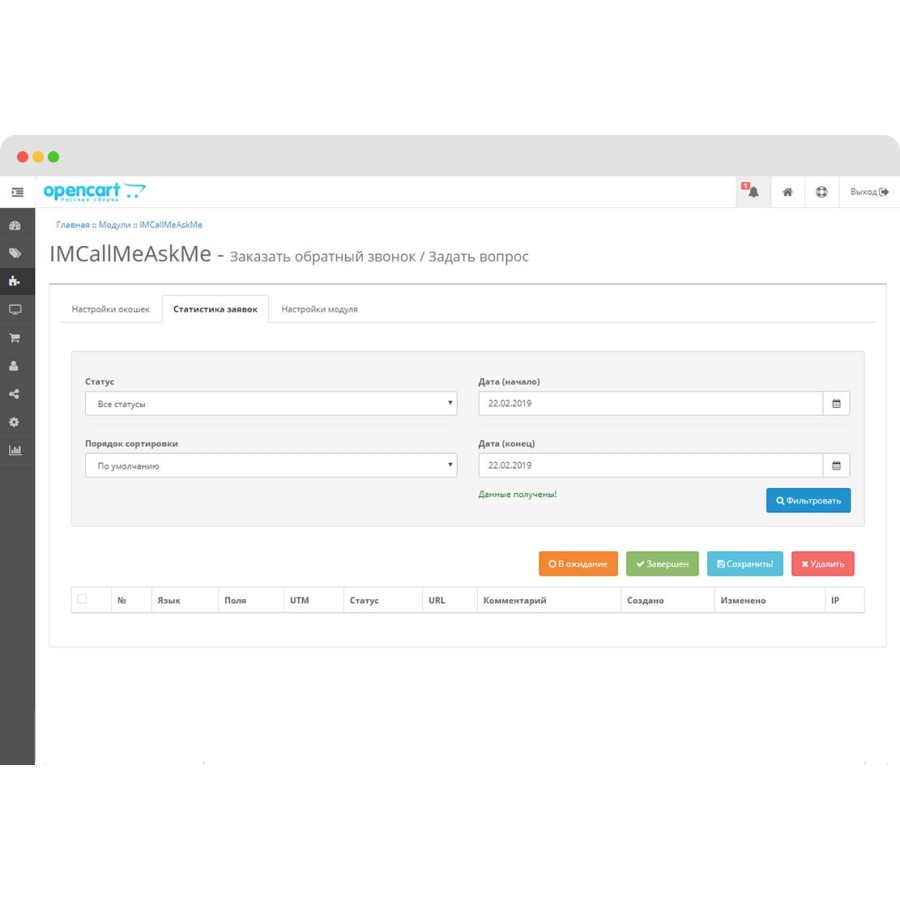Click the Выход logout link
900x900 pixels.
pyautogui.click(x=870, y=192)
